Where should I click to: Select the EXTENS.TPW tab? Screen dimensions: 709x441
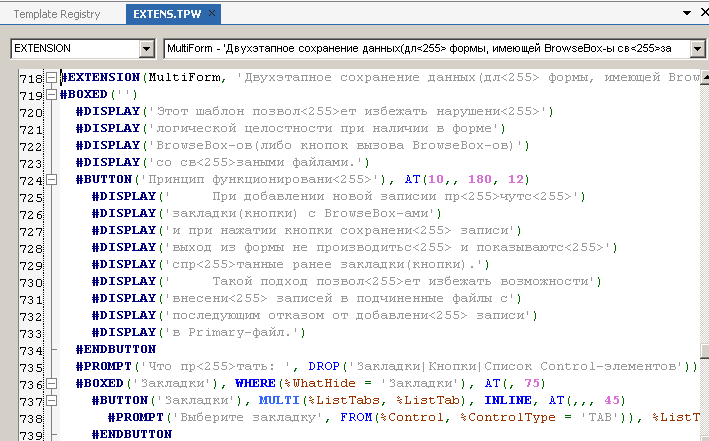[165, 14]
